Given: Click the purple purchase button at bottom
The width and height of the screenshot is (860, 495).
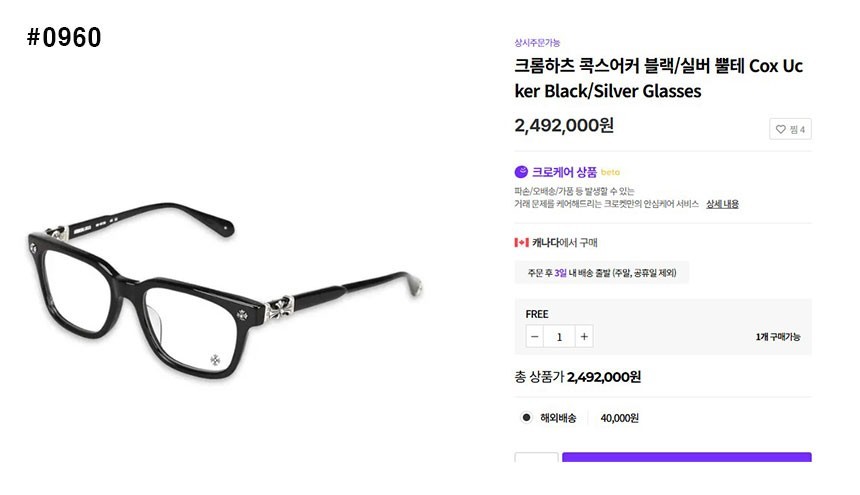Looking at the screenshot, I should click(x=686, y=459).
